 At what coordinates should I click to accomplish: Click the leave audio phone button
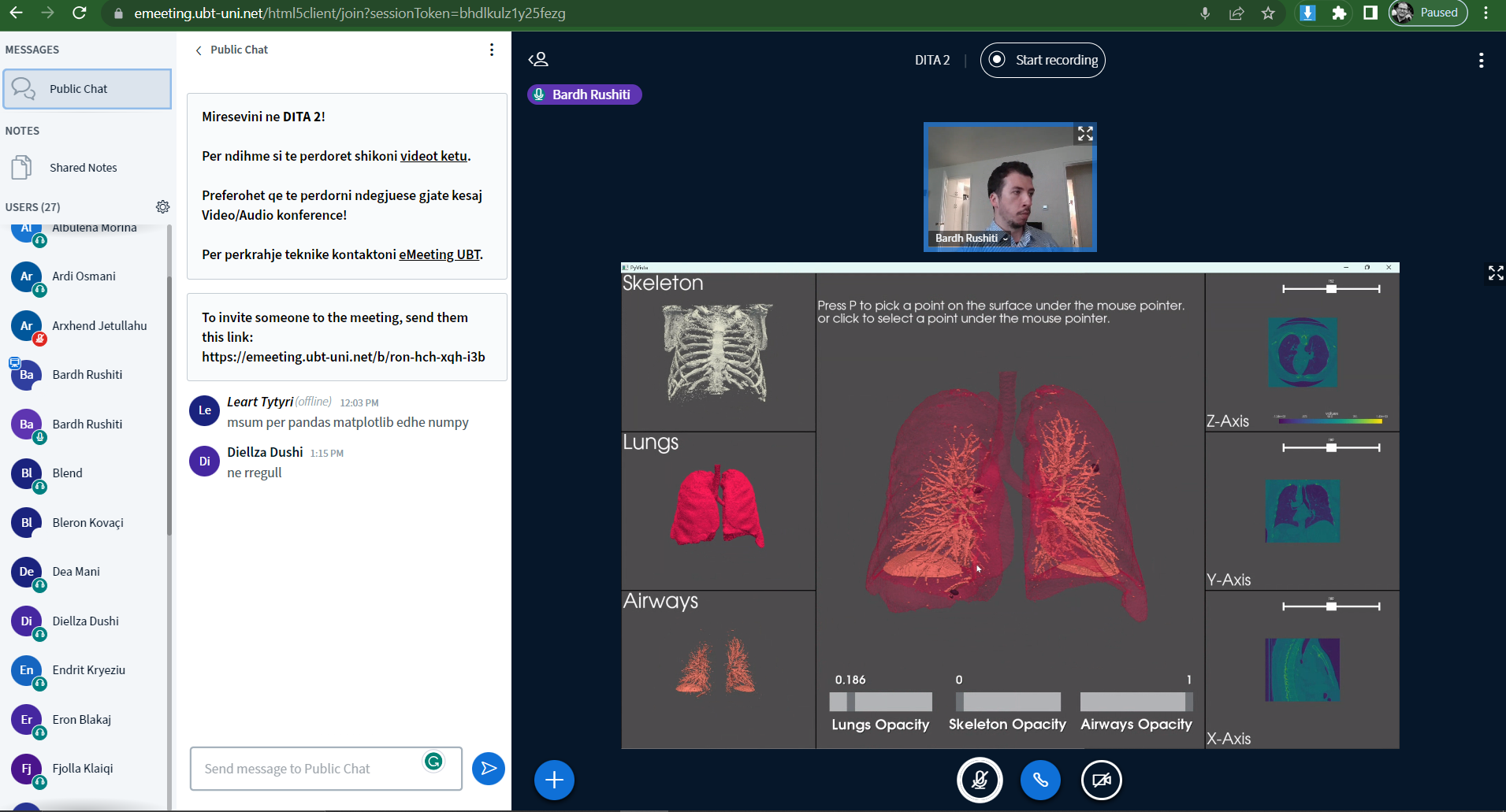pyautogui.click(x=1040, y=780)
